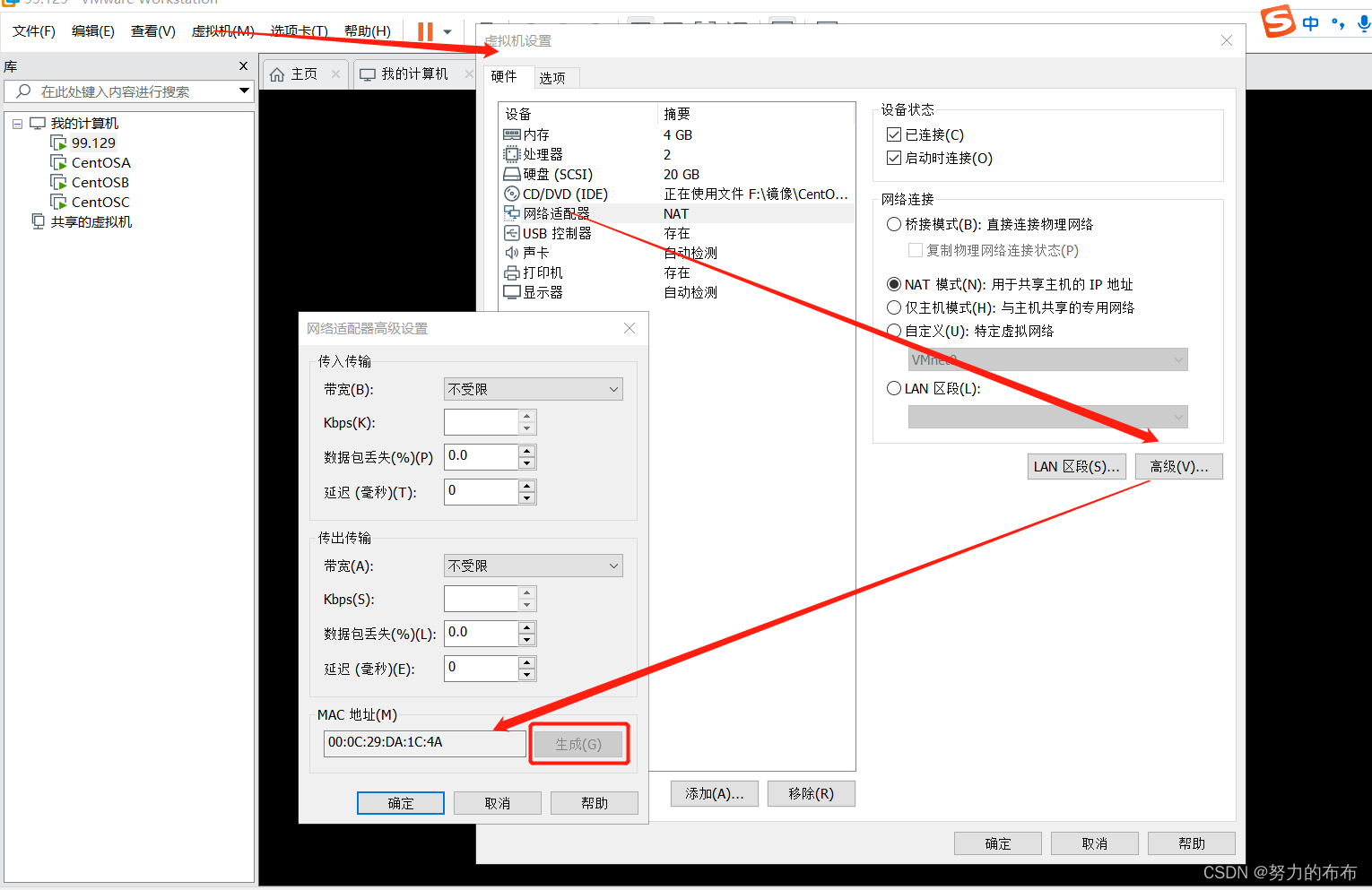The height and width of the screenshot is (890, 1372).
Task: Collapse the 我的计算机 tree node
Action: pos(17,124)
